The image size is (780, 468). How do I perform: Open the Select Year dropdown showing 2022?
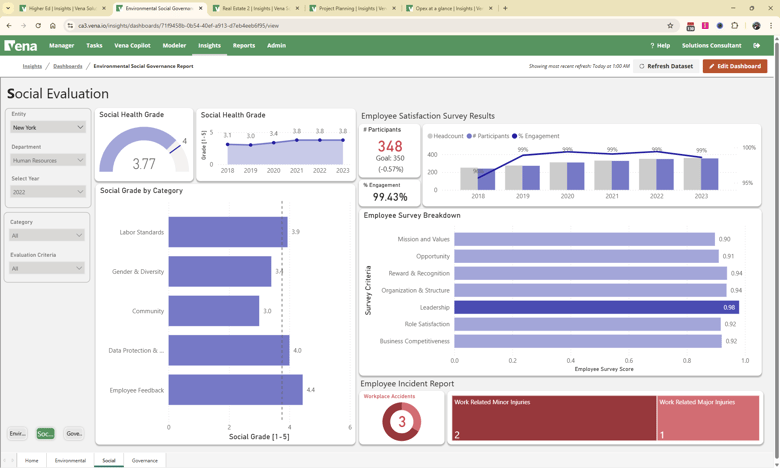(x=47, y=192)
